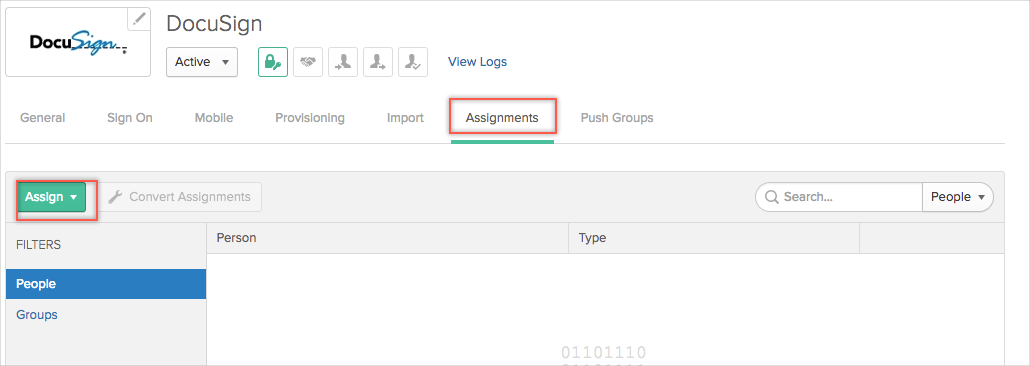Open the Mobile tab
The width and height of the screenshot is (1030, 366).
tap(214, 118)
